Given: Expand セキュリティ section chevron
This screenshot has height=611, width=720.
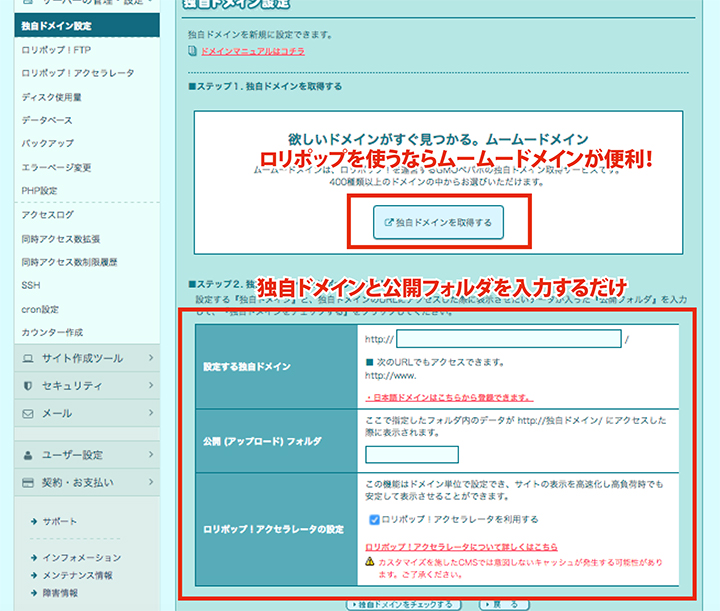Looking at the screenshot, I should click(x=151, y=385).
